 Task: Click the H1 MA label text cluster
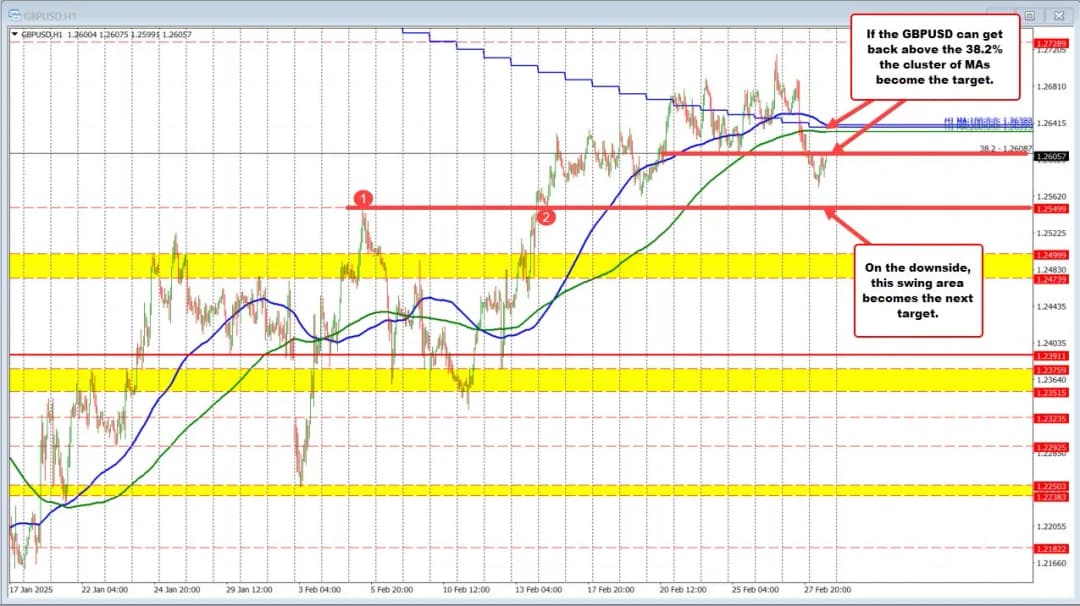[987, 125]
